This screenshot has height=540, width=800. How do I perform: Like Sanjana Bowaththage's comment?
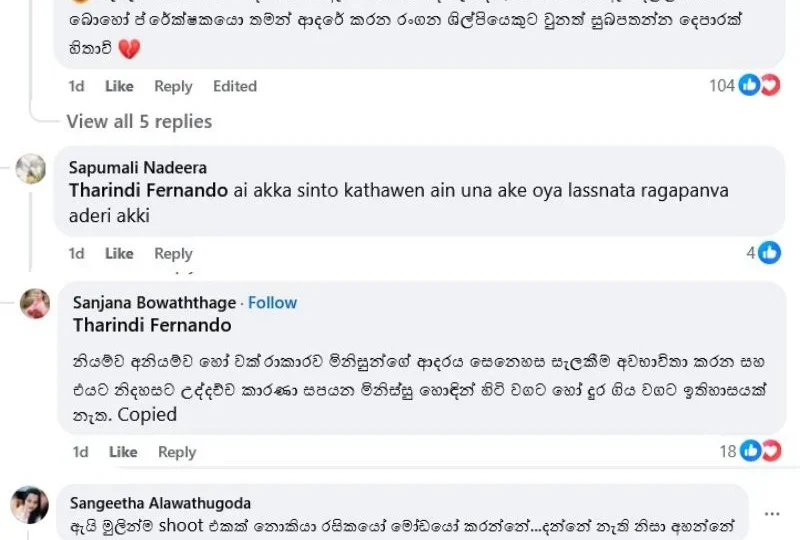(x=123, y=452)
